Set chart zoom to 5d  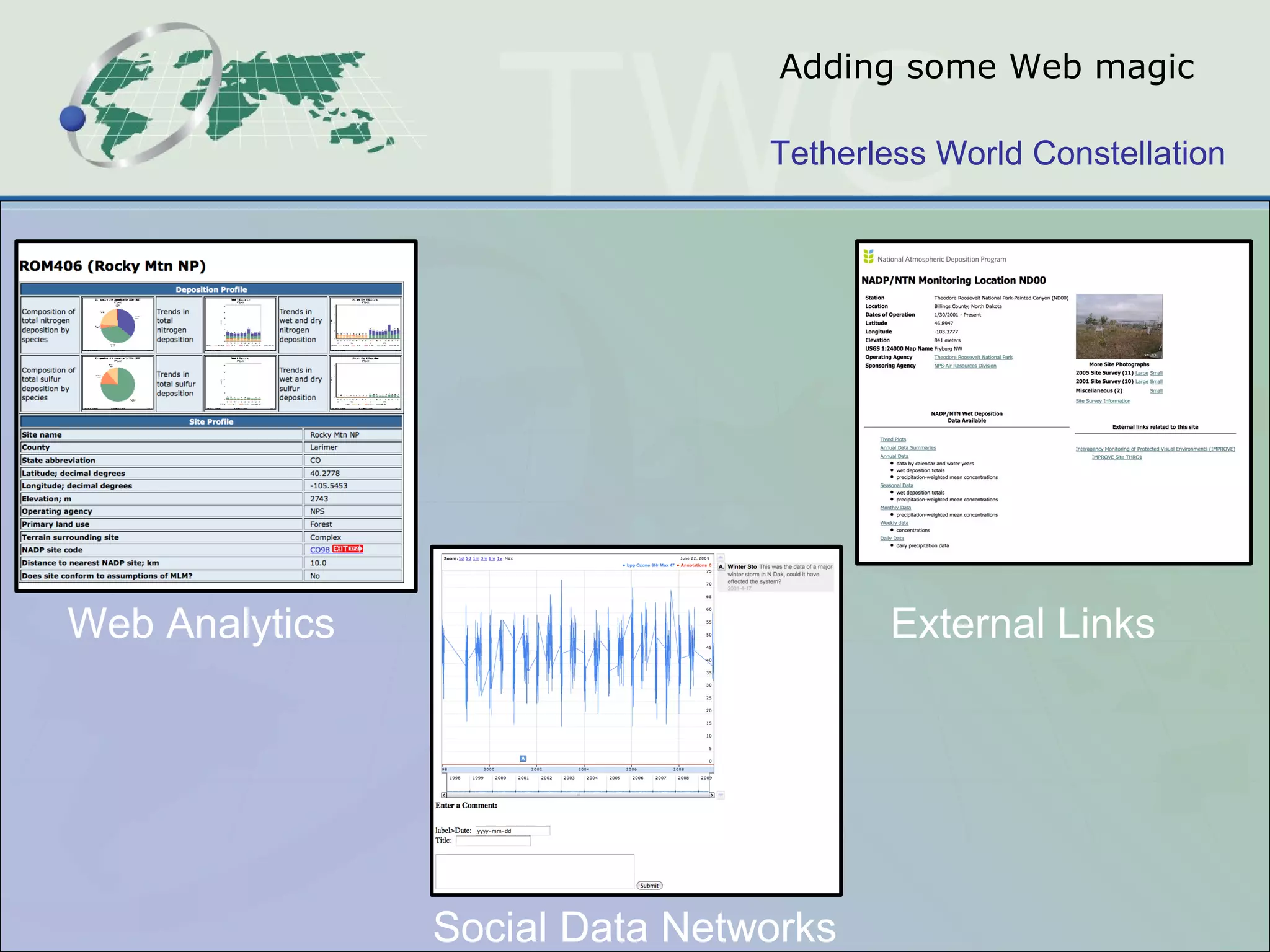click(468, 558)
